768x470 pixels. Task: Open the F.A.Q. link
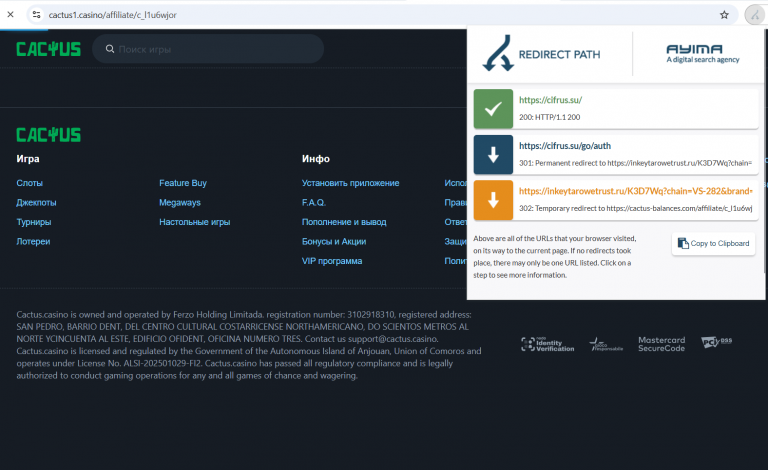pyautogui.click(x=313, y=203)
